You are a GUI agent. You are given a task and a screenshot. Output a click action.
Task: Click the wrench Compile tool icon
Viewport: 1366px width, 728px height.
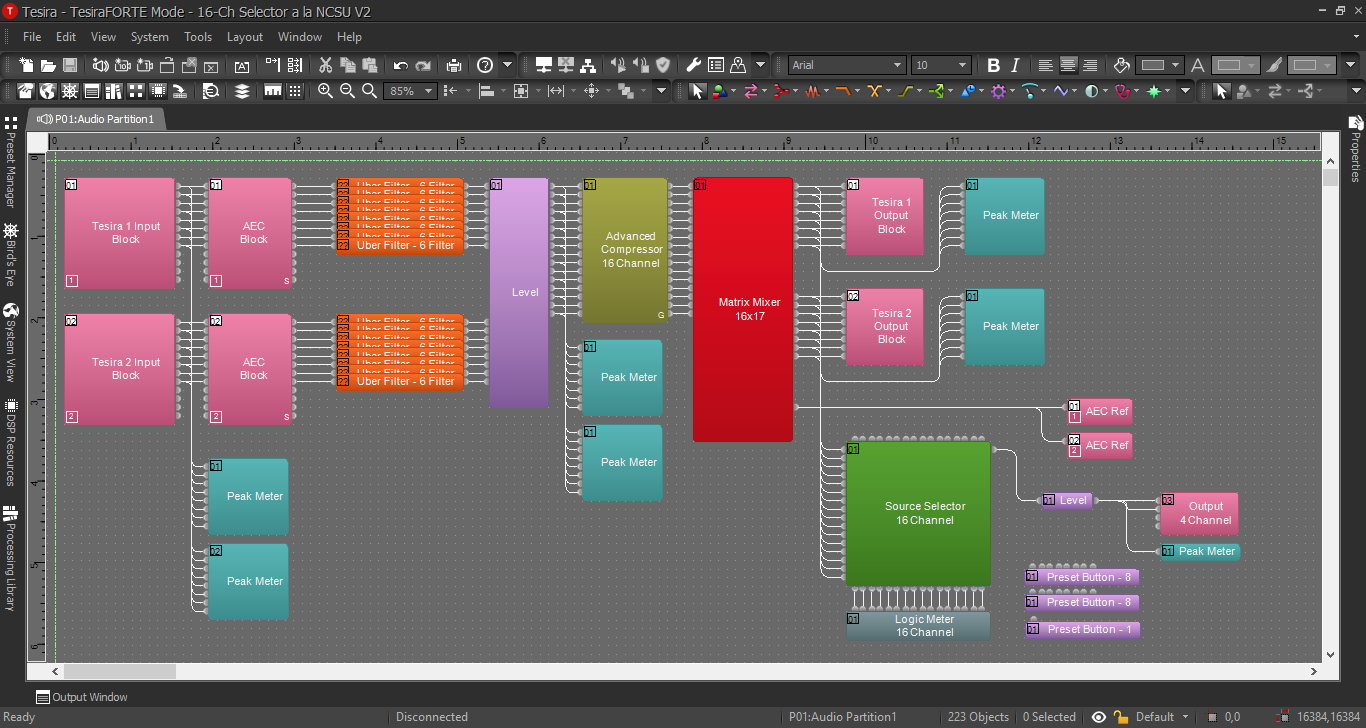tap(693, 65)
